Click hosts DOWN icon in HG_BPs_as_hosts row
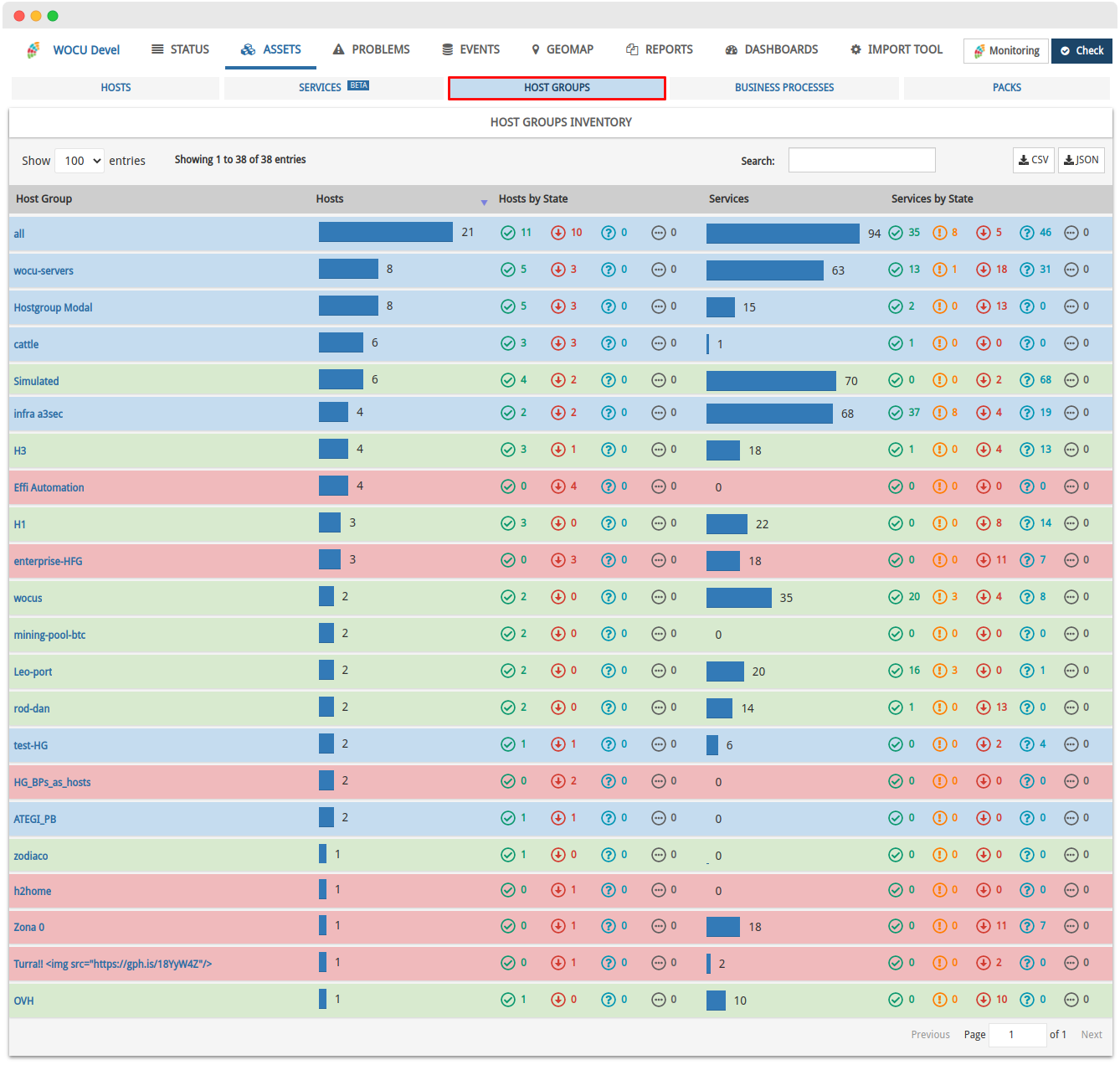The width and height of the screenshot is (1120, 1065). 558,781
